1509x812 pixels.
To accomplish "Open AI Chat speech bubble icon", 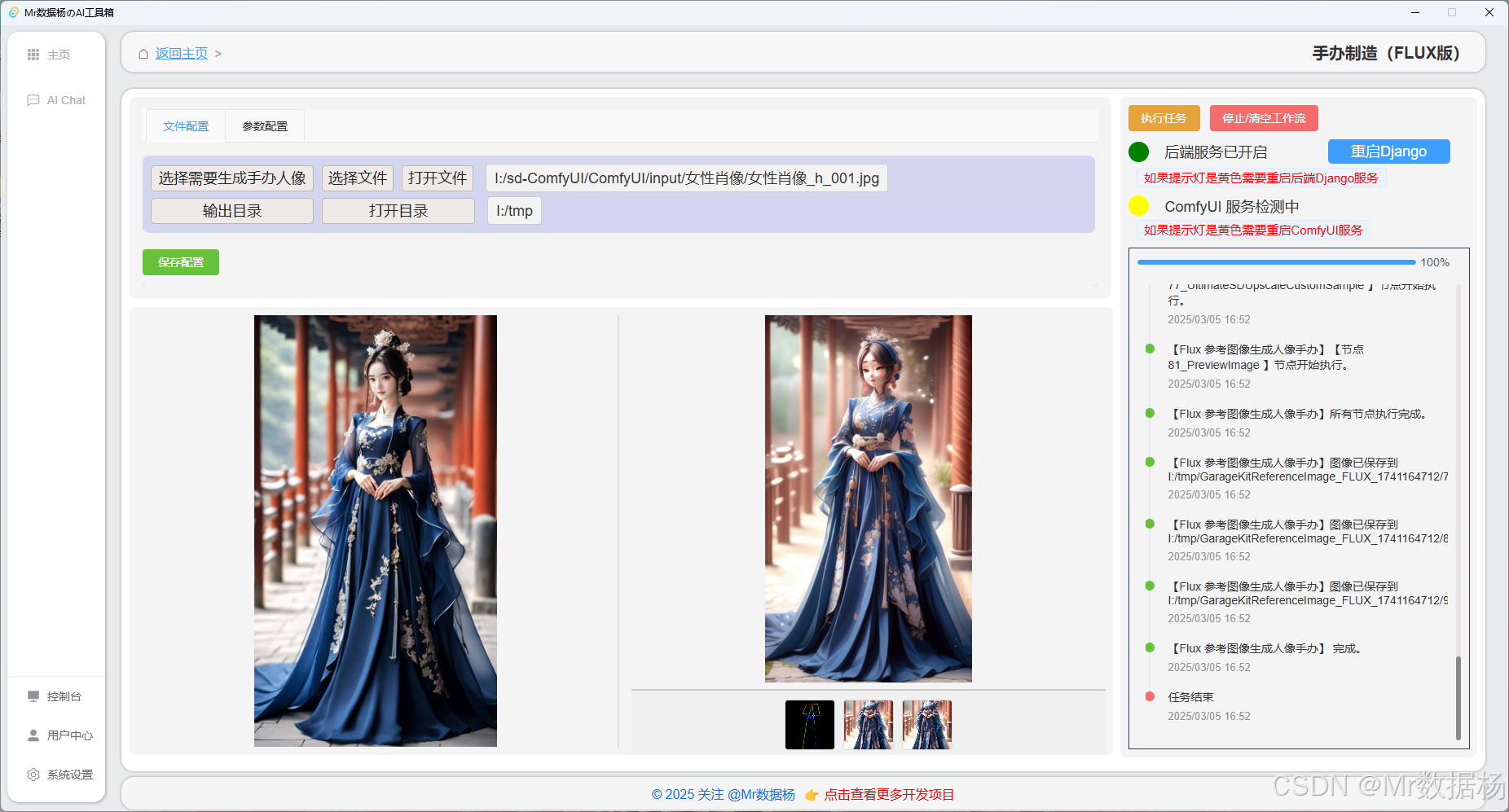I will 33,100.
